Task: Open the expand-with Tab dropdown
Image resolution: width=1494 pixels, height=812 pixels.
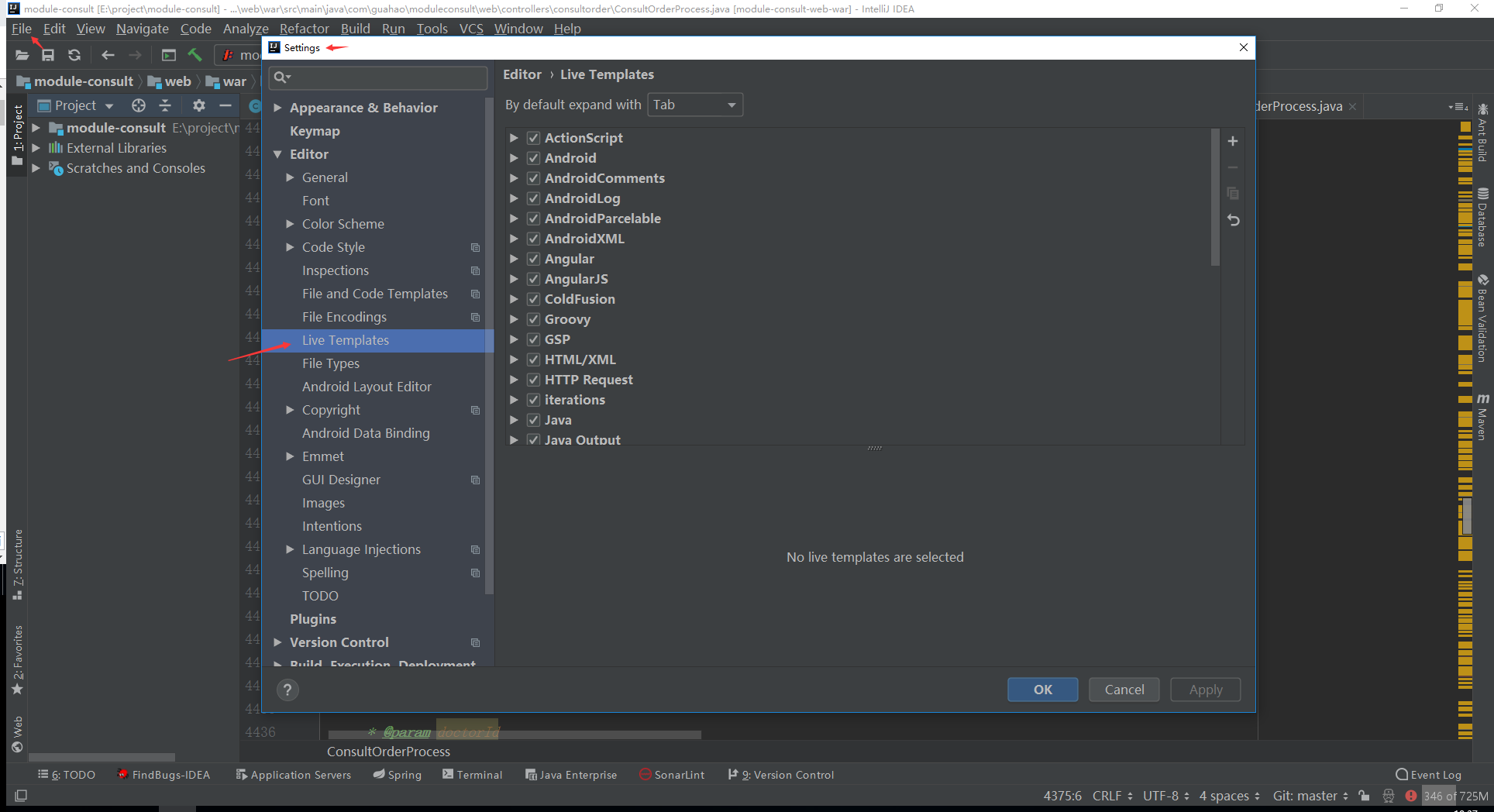Action: point(695,105)
